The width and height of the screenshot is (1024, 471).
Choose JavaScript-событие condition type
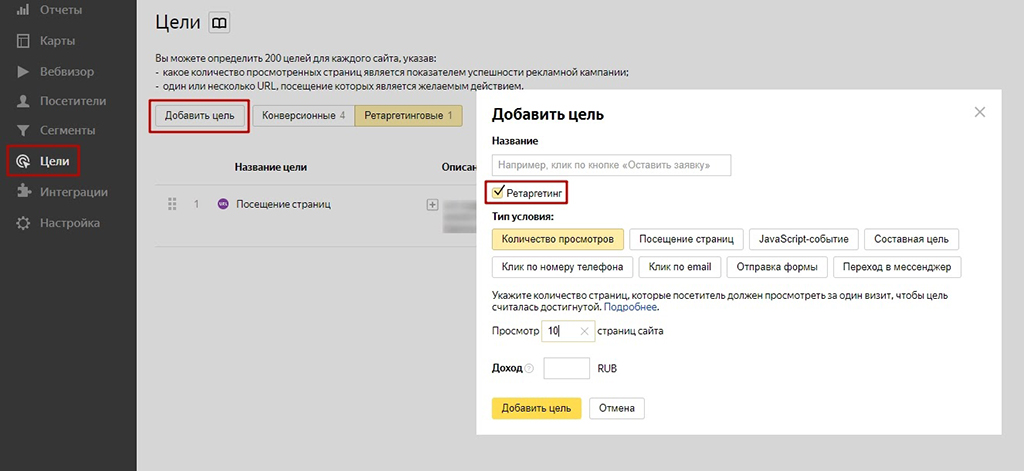click(x=804, y=239)
